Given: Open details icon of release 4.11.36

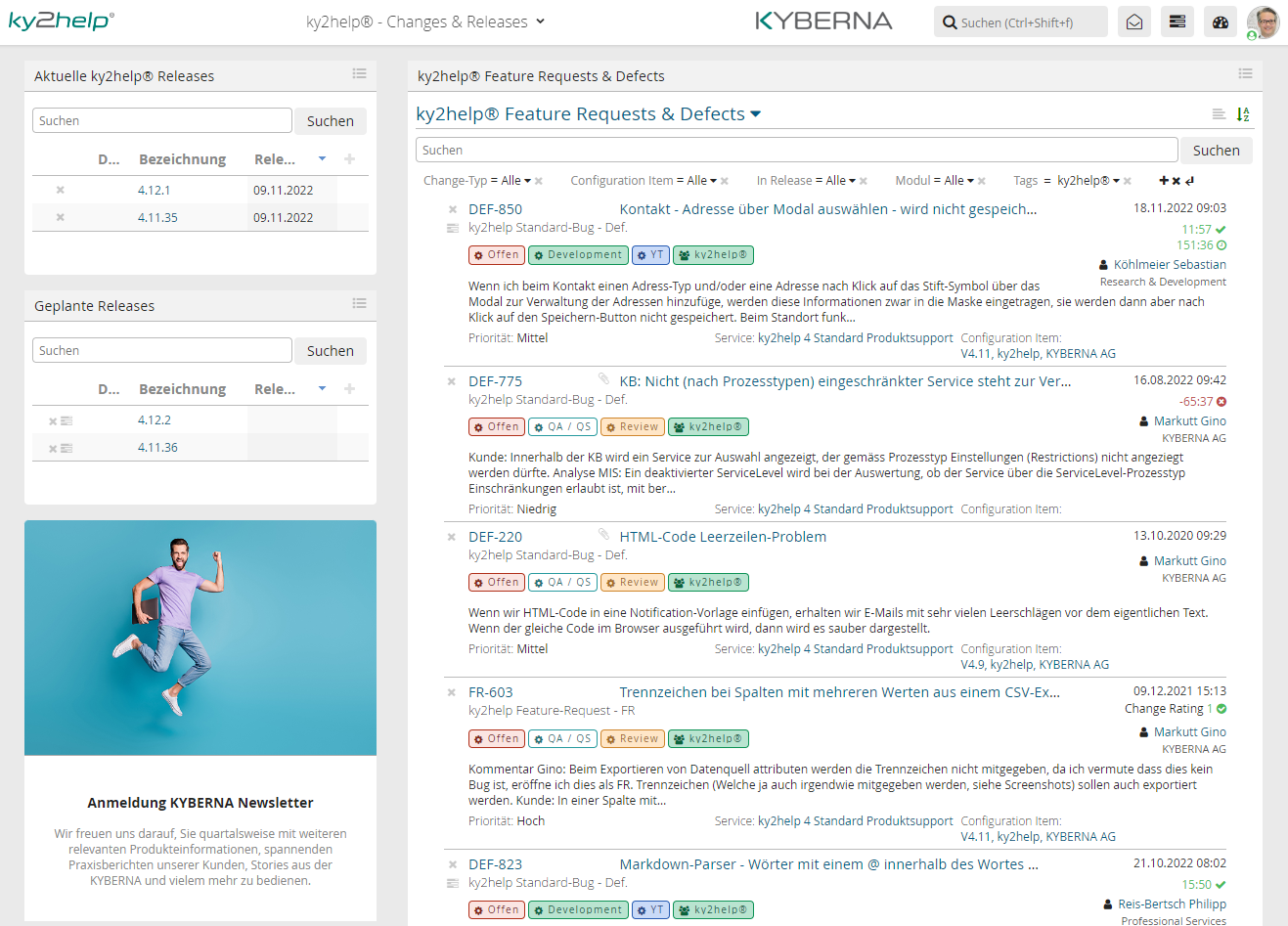Looking at the screenshot, I should pyautogui.click(x=67, y=448).
